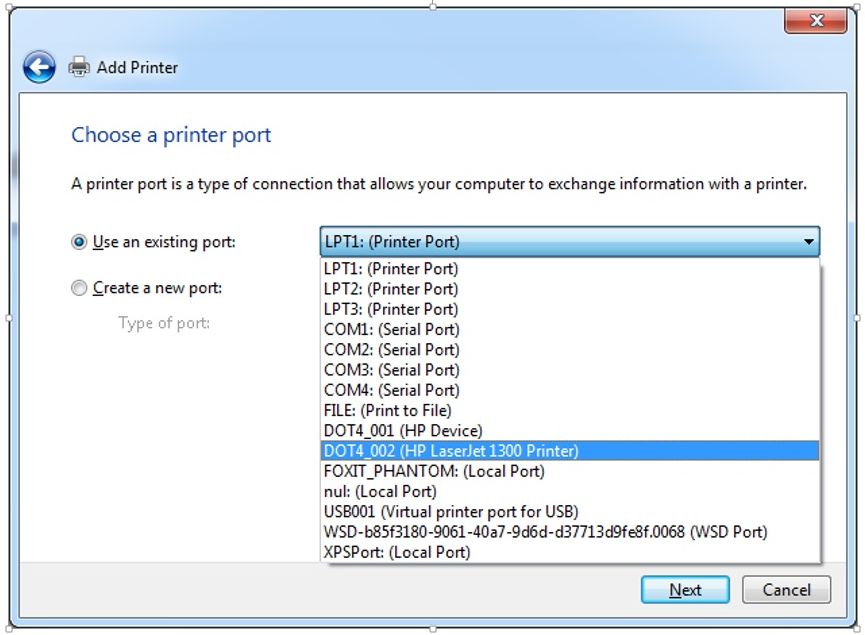Collapse the port dropdown using its arrow
865x635 pixels.
(808, 242)
